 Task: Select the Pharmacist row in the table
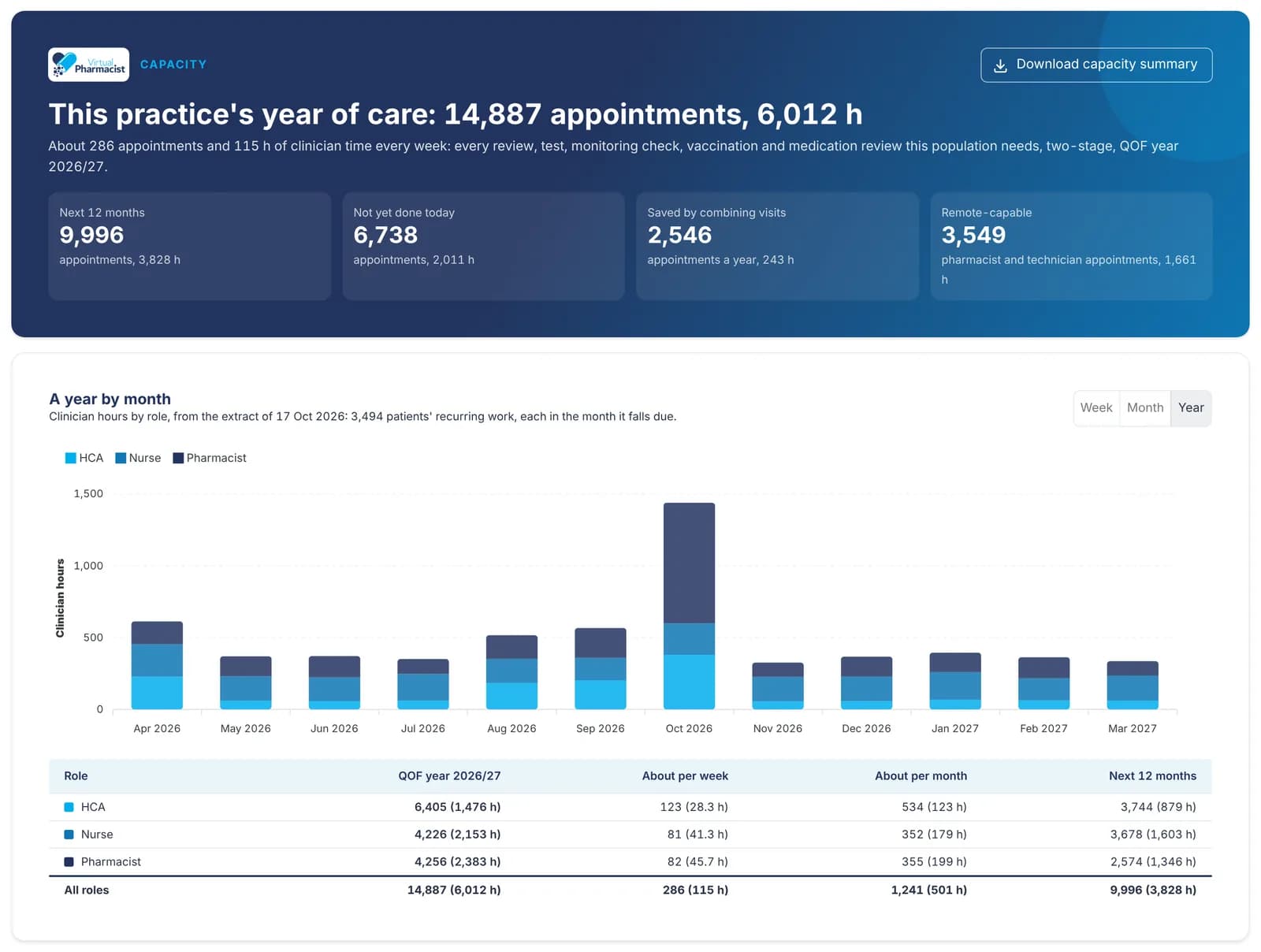point(630,861)
